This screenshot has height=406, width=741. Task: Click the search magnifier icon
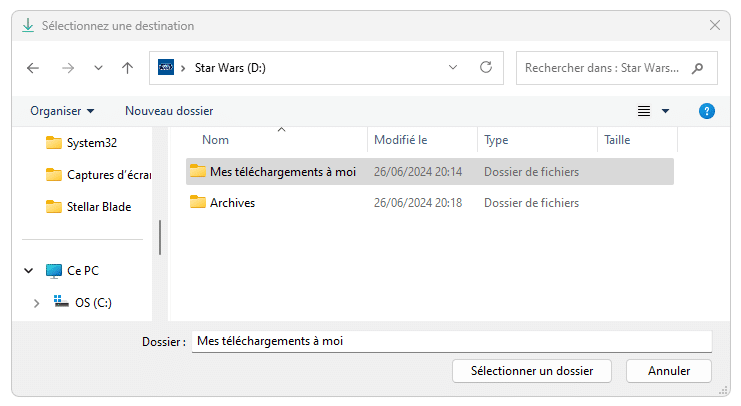(x=697, y=68)
